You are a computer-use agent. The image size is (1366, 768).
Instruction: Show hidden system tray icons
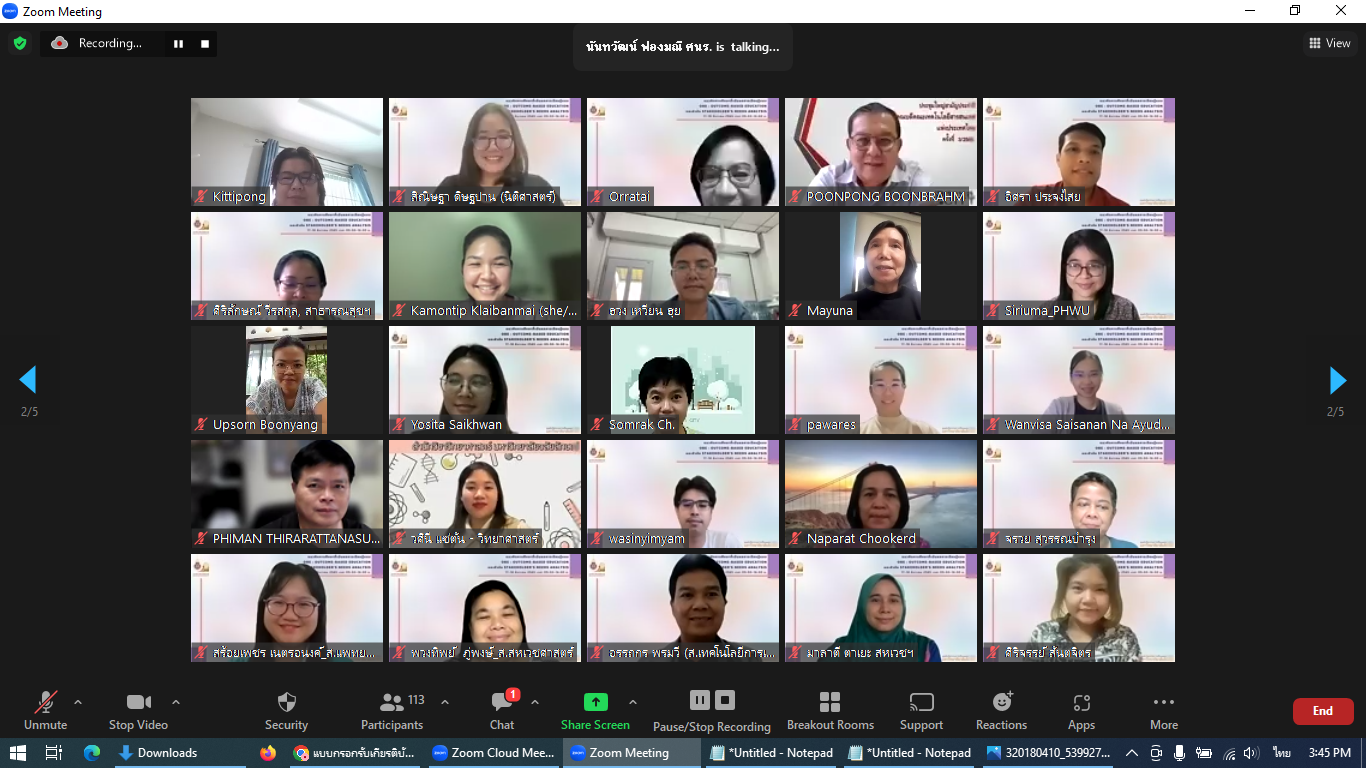click(1131, 753)
